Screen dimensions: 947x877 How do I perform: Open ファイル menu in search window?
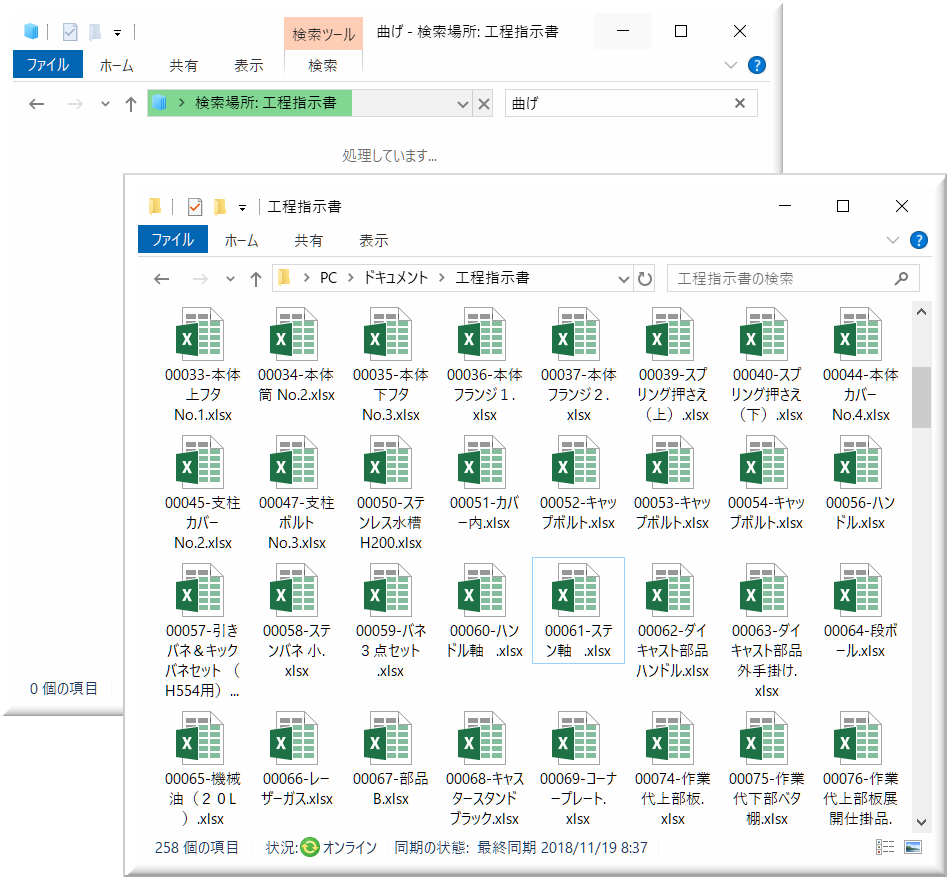48,65
